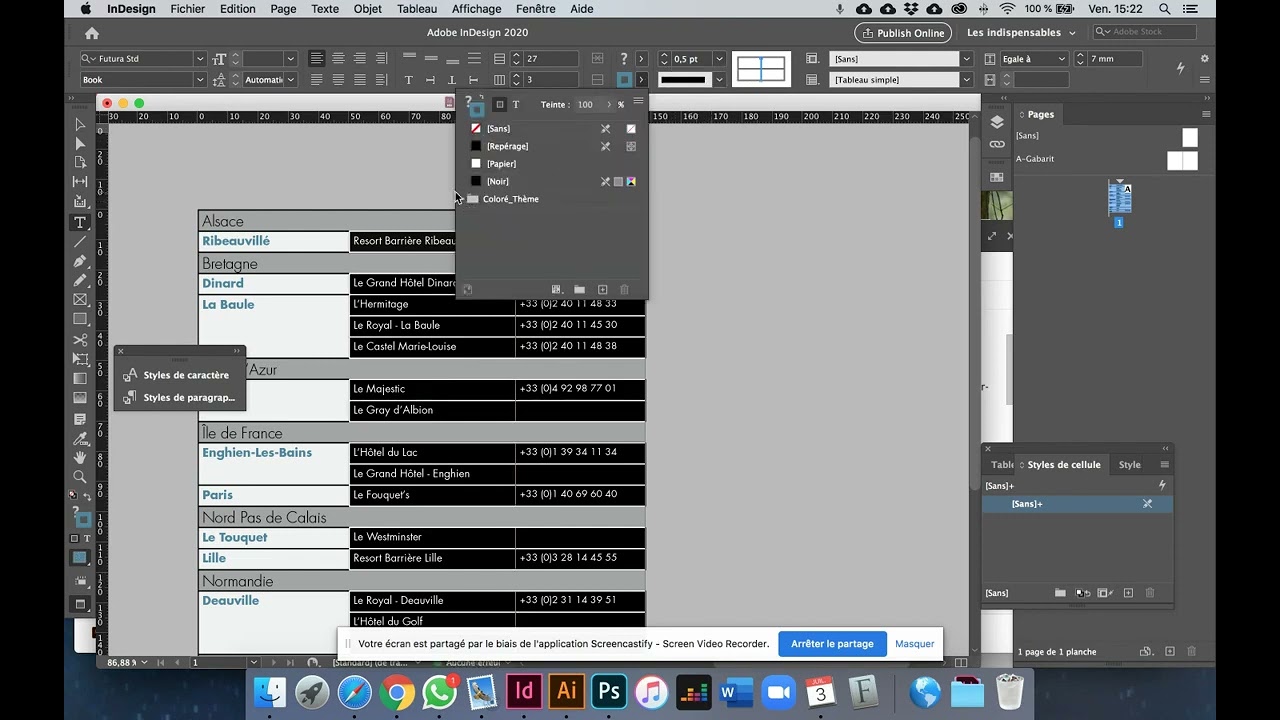Open the Objet menu
This screenshot has width=1280, height=720.
point(367,9)
